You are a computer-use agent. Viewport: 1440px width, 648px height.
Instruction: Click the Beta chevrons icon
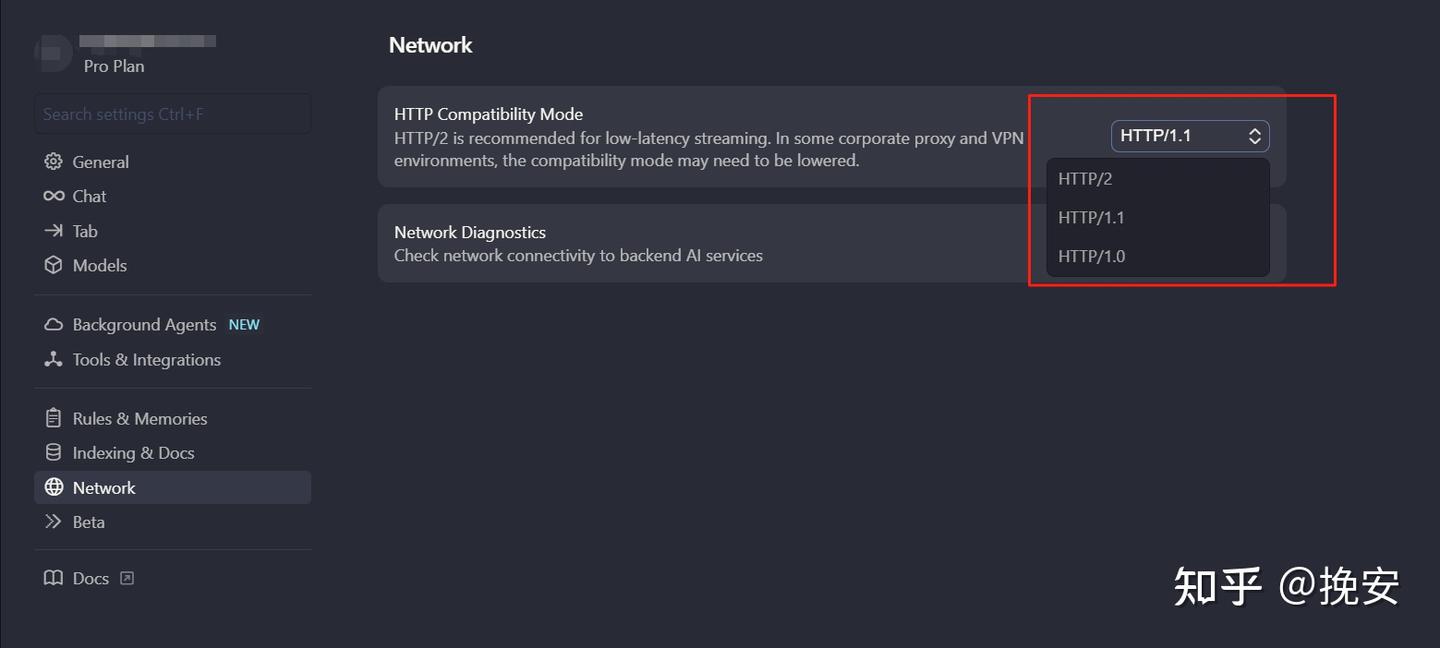(x=54, y=522)
